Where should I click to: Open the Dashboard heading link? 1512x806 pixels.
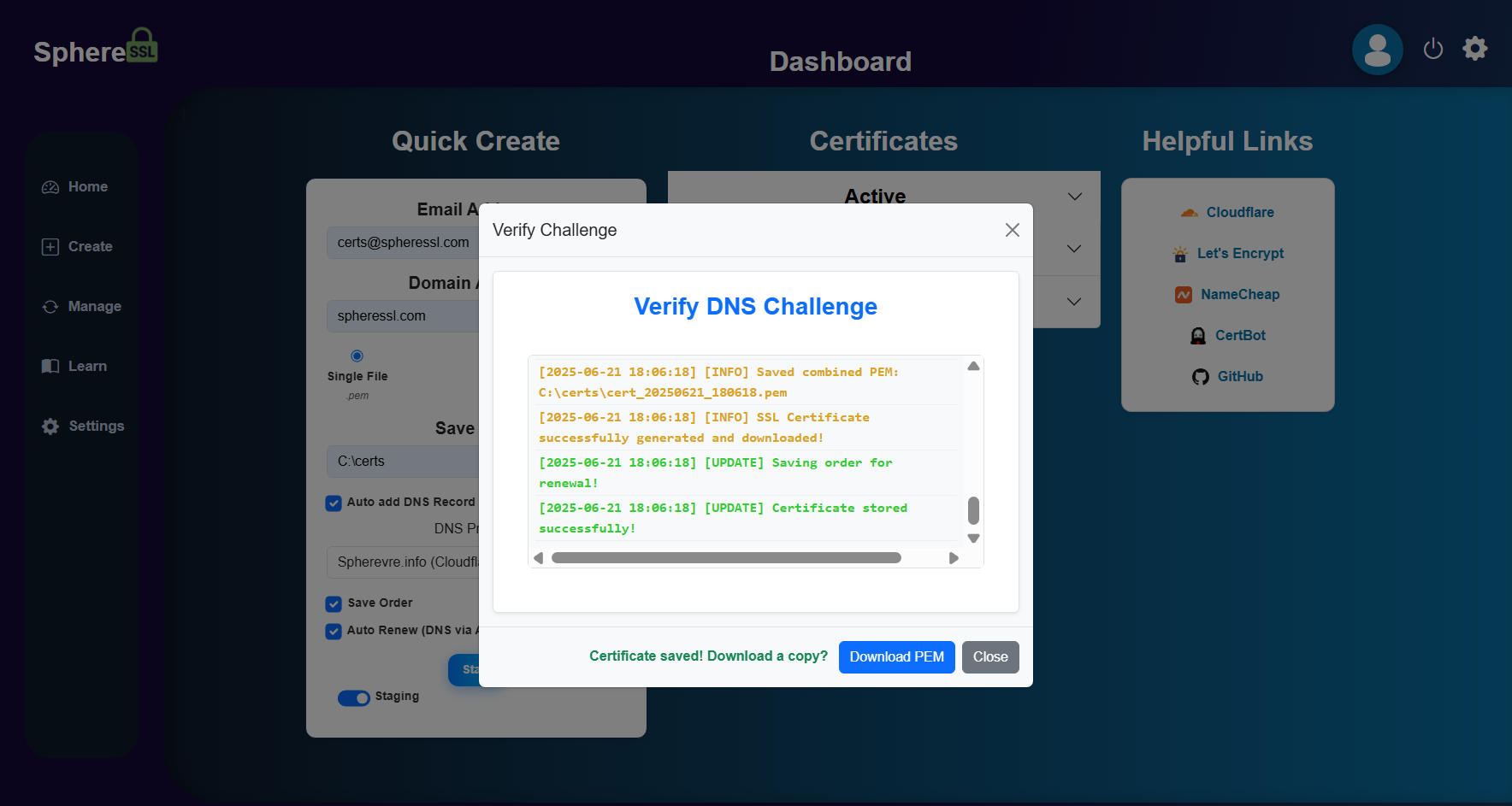pyautogui.click(x=841, y=61)
